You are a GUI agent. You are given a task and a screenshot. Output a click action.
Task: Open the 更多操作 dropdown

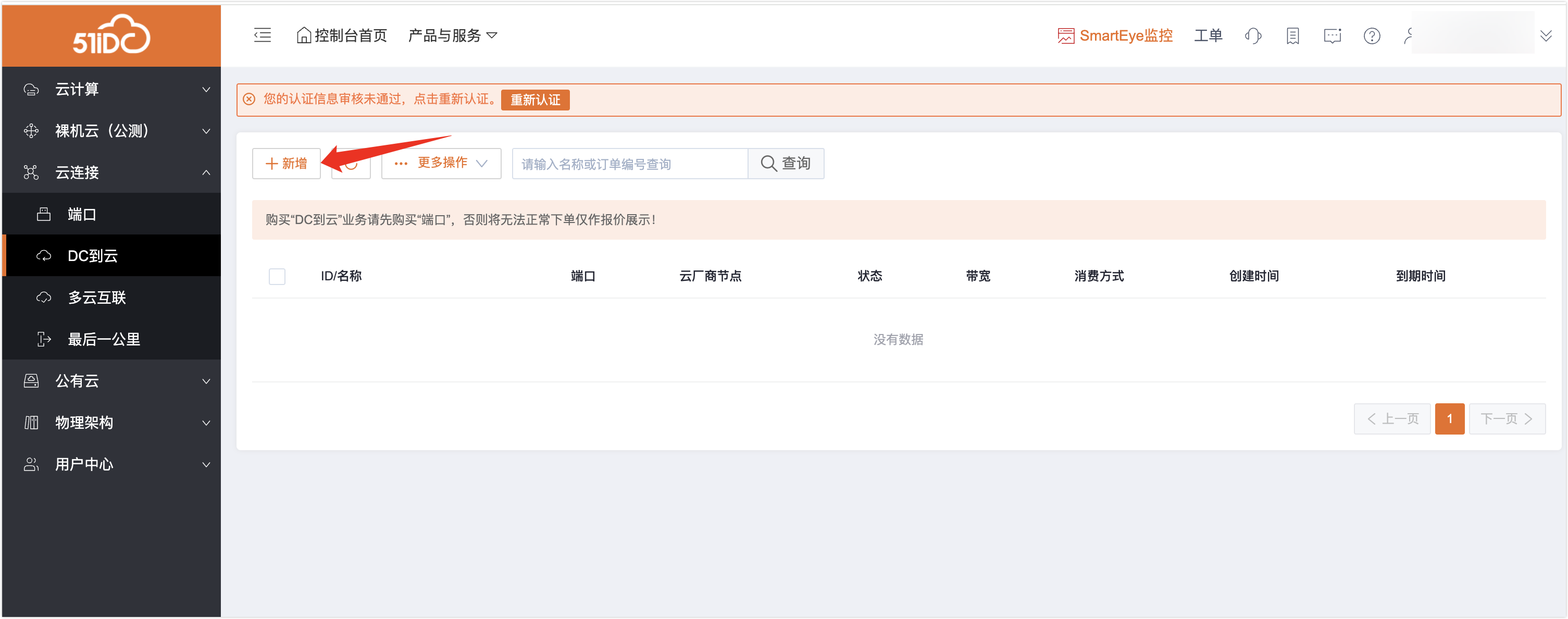tap(441, 163)
